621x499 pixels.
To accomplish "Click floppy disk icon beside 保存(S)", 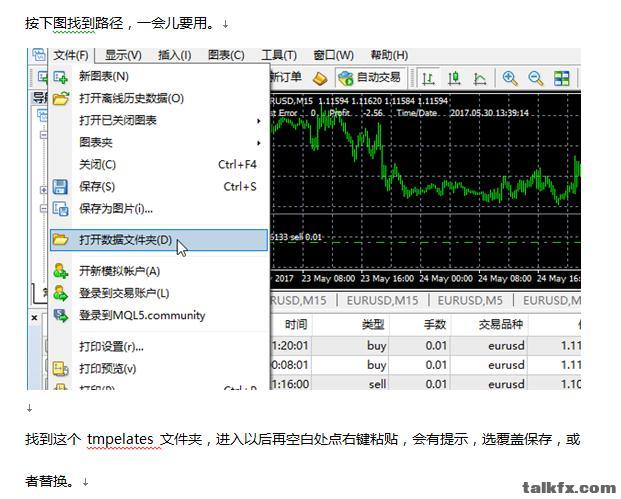I will click(60, 187).
